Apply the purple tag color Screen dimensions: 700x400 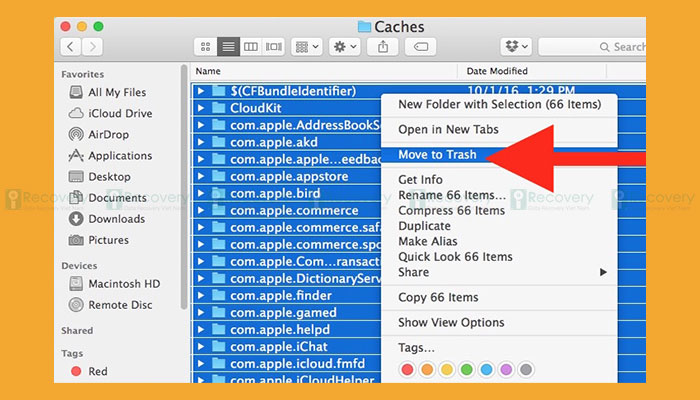point(506,370)
